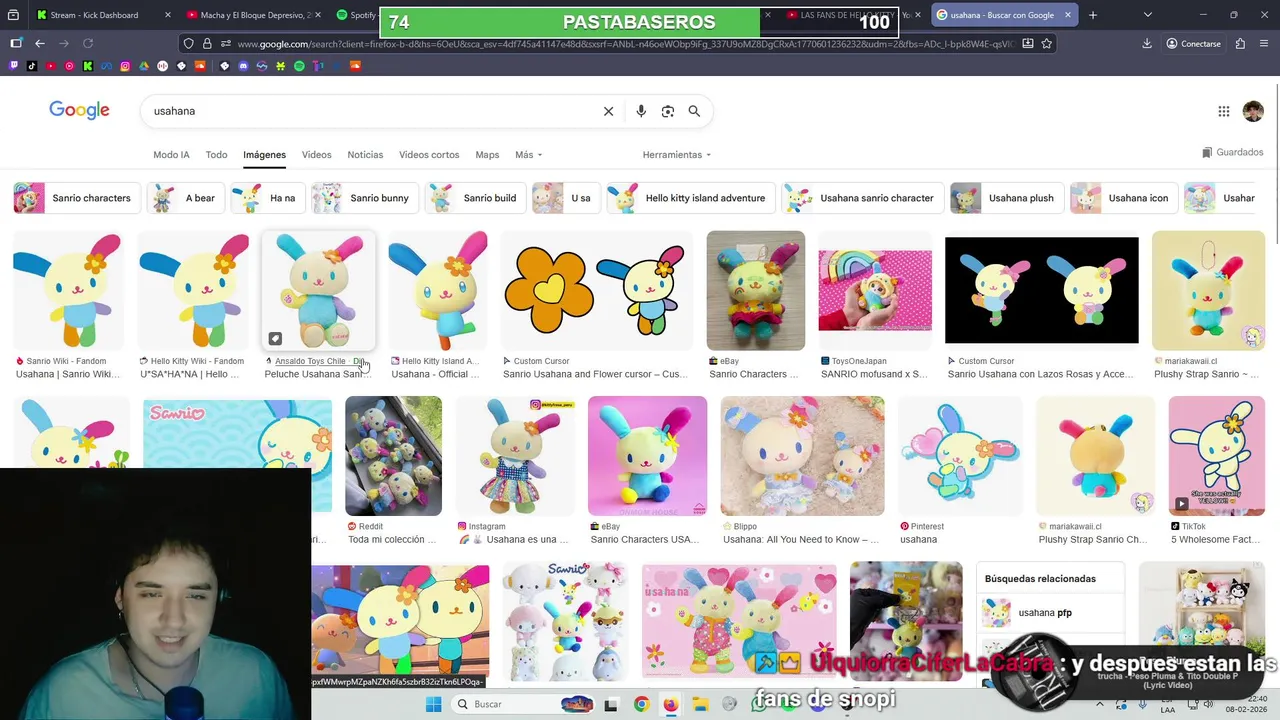
Task: Clear the Google search box text
Action: 608,111
